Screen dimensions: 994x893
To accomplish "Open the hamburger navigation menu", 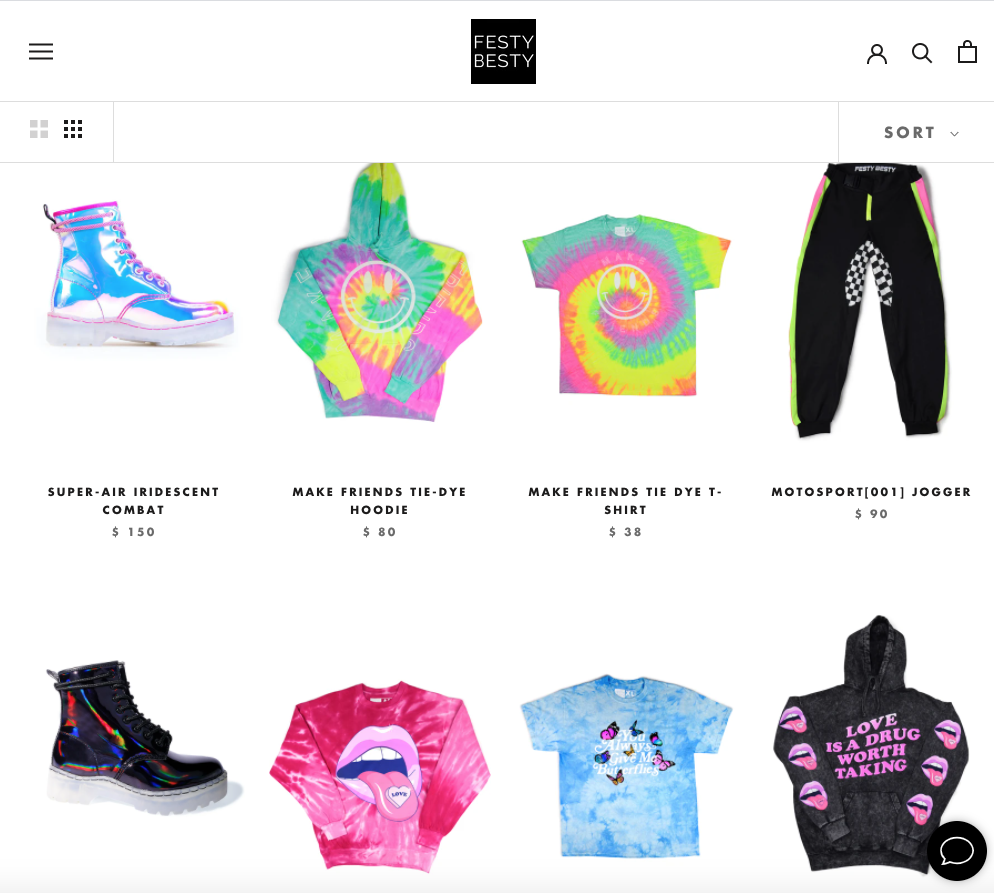I will pos(41,51).
